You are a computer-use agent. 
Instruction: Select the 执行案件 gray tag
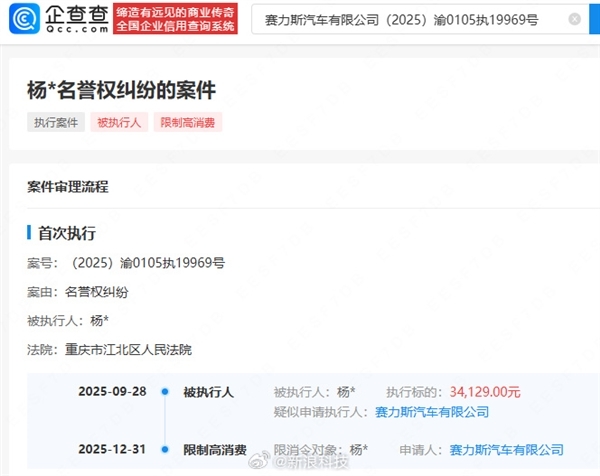54,123
